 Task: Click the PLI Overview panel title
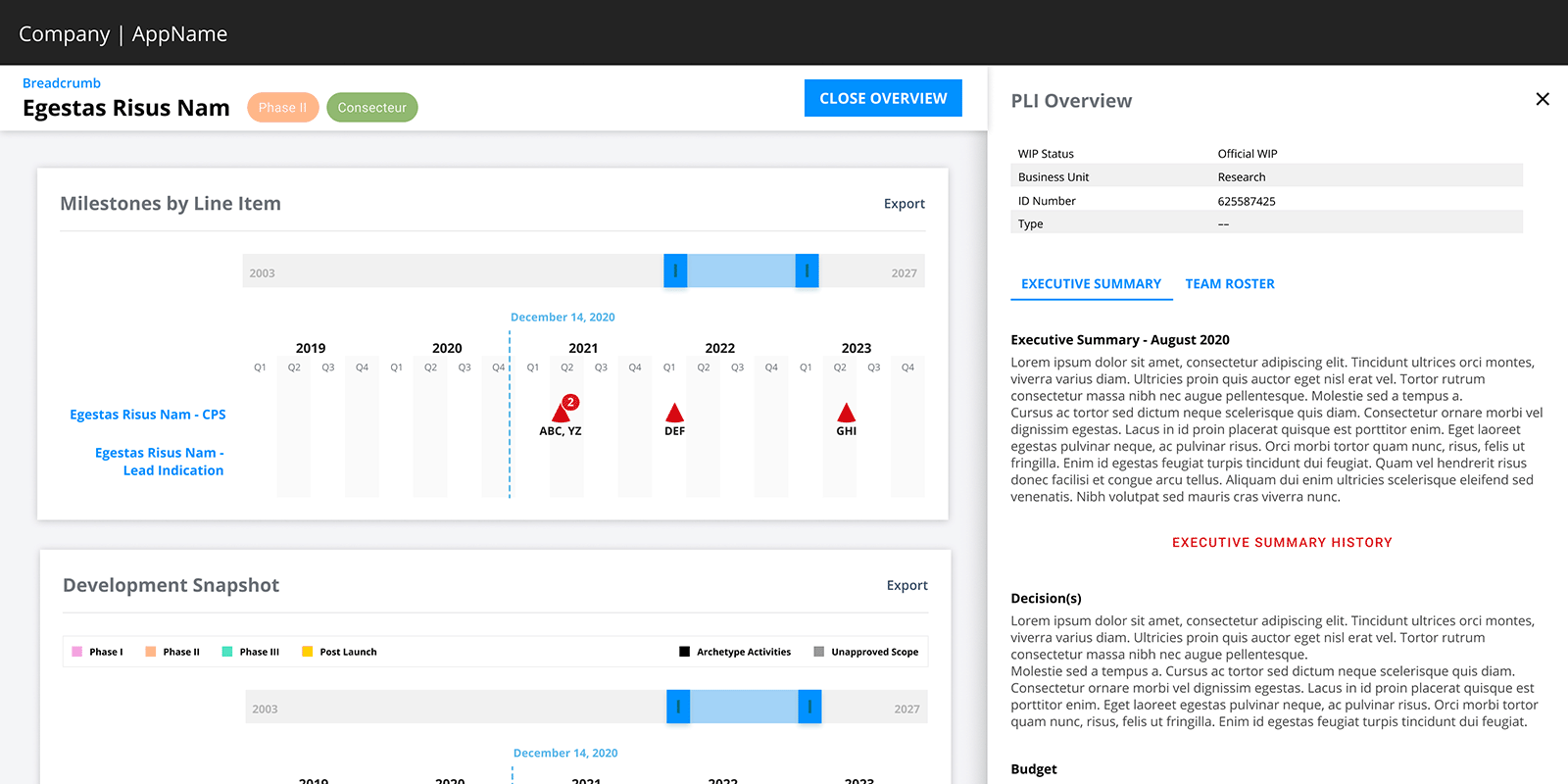pyautogui.click(x=1071, y=101)
